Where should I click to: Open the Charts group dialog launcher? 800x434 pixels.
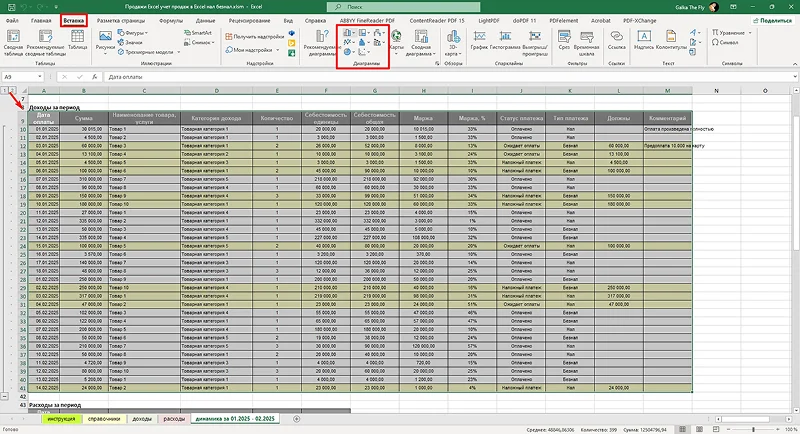(x=437, y=64)
